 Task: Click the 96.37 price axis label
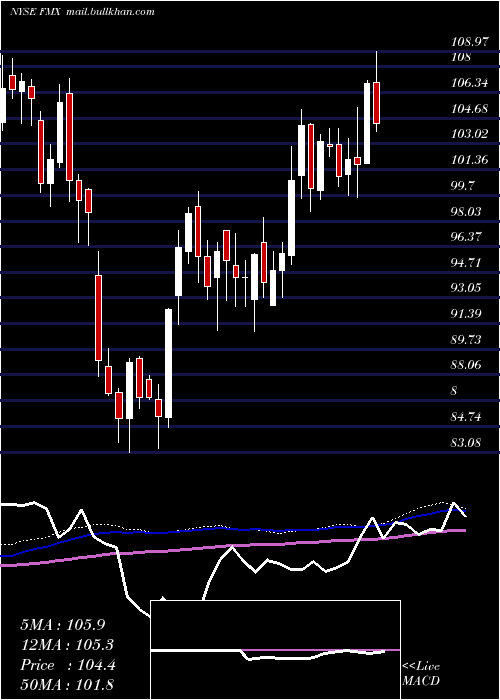coord(466,237)
